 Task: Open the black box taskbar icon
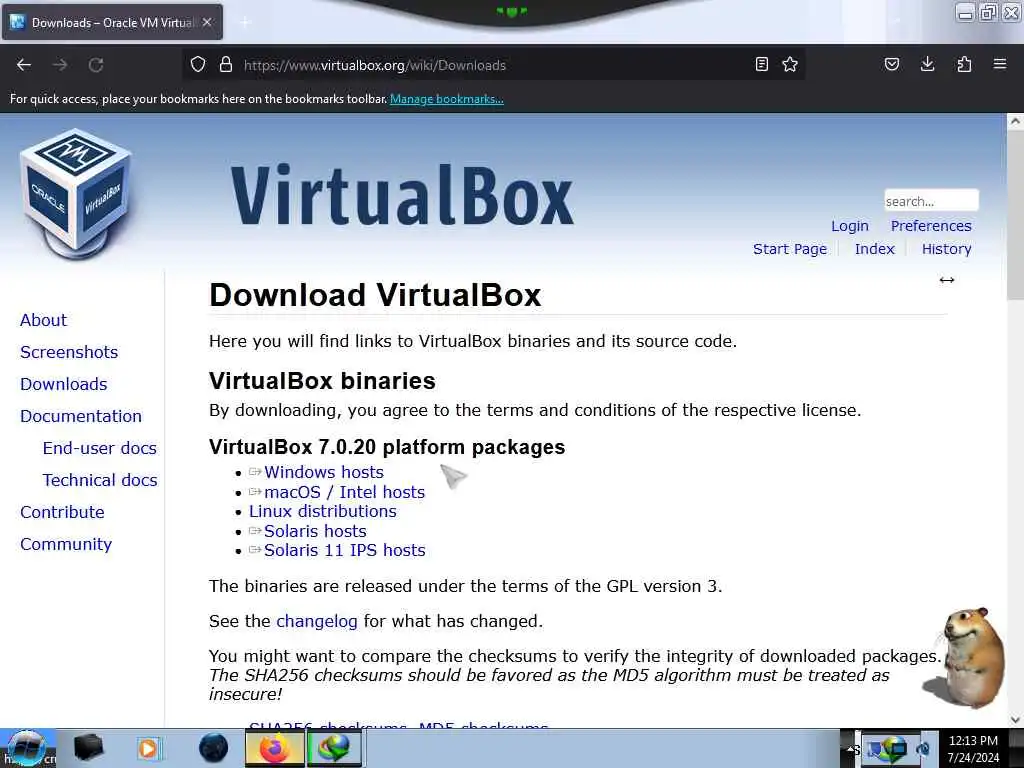(x=88, y=748)
